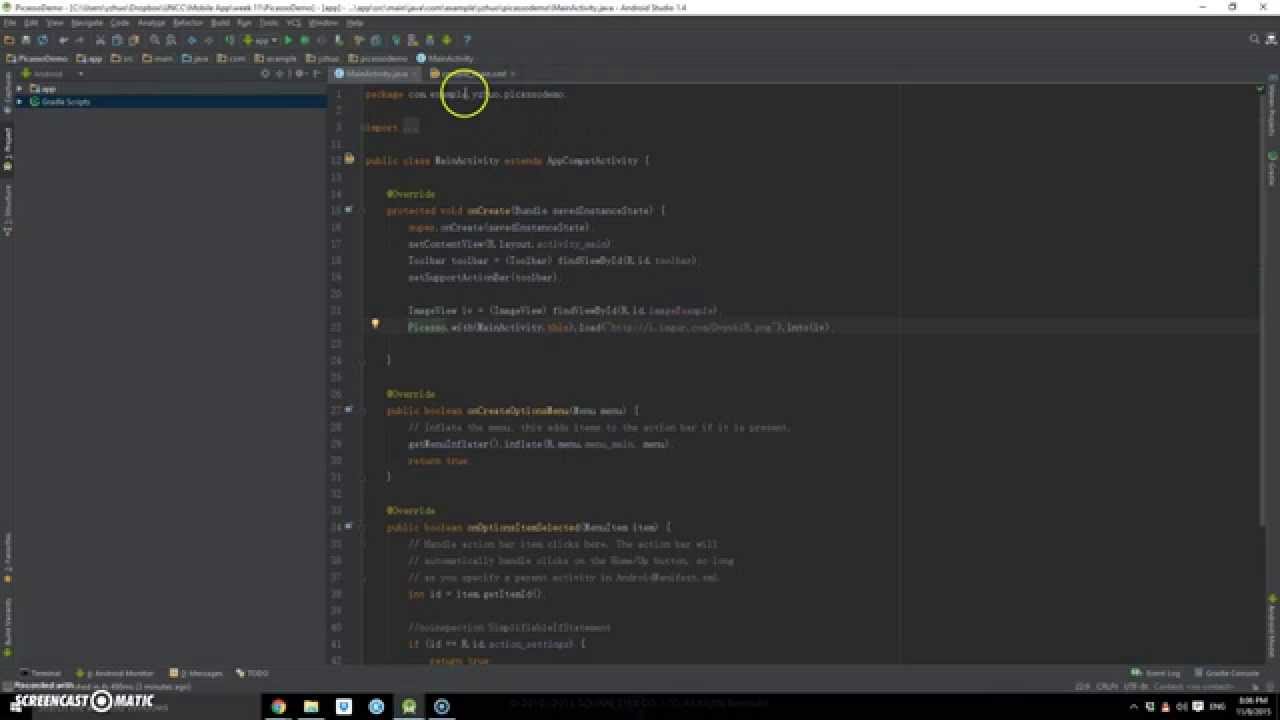The height and width of the screenshot is (720, 1280).
Task: Click the override gutter icon beside onCreate
Action: pos(349,210)
